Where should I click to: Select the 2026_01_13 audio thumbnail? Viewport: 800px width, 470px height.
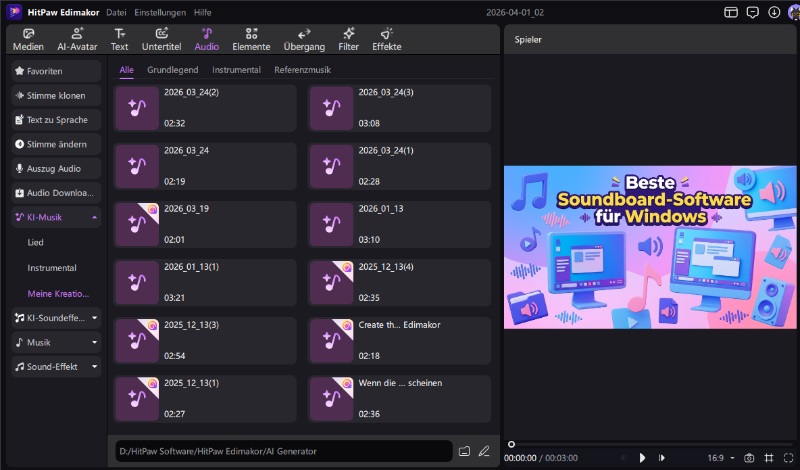(x=332, y=225)
